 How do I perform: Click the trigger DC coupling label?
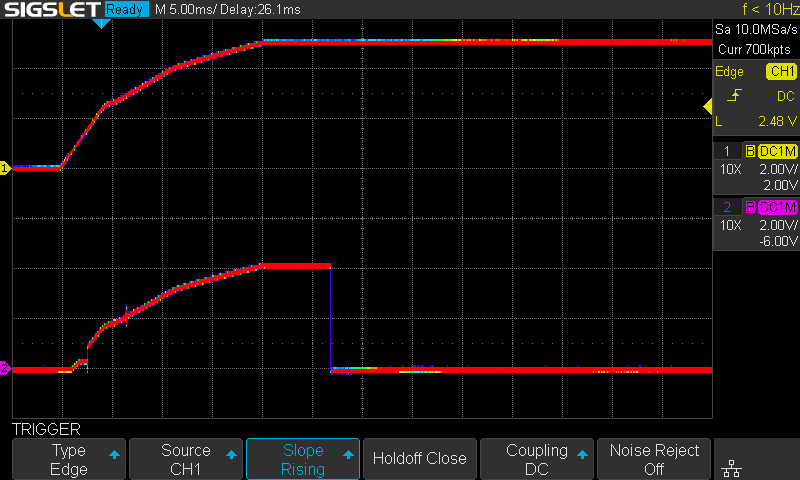click(786, 96)
